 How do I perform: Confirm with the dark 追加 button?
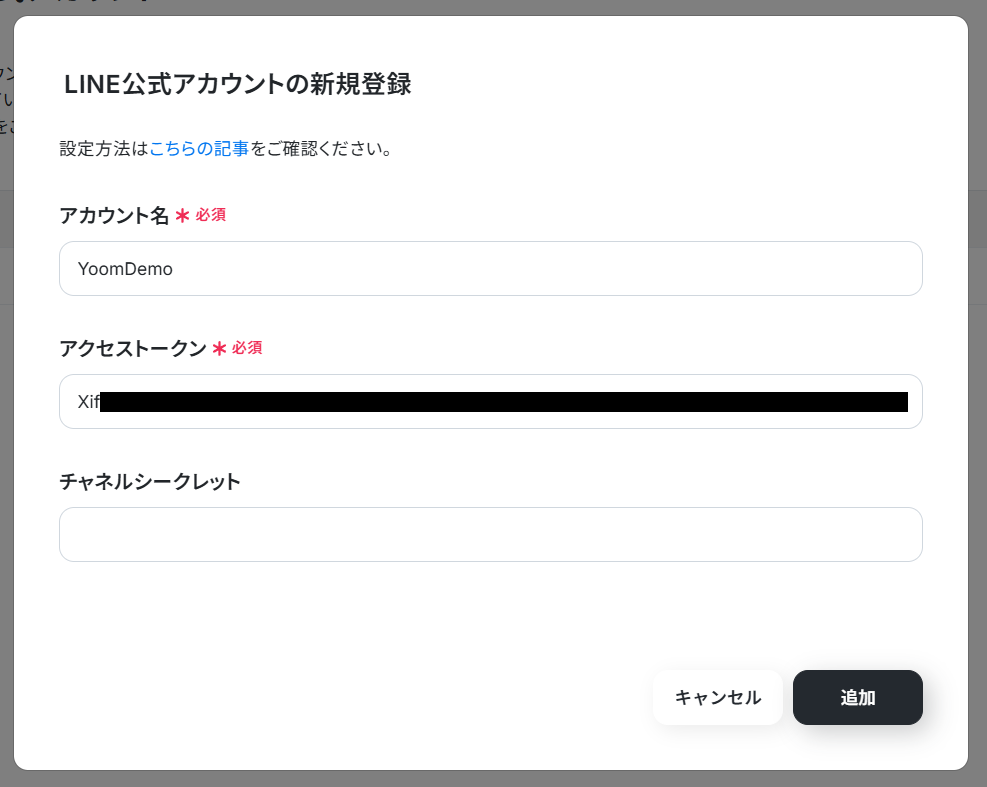point(858,698)
